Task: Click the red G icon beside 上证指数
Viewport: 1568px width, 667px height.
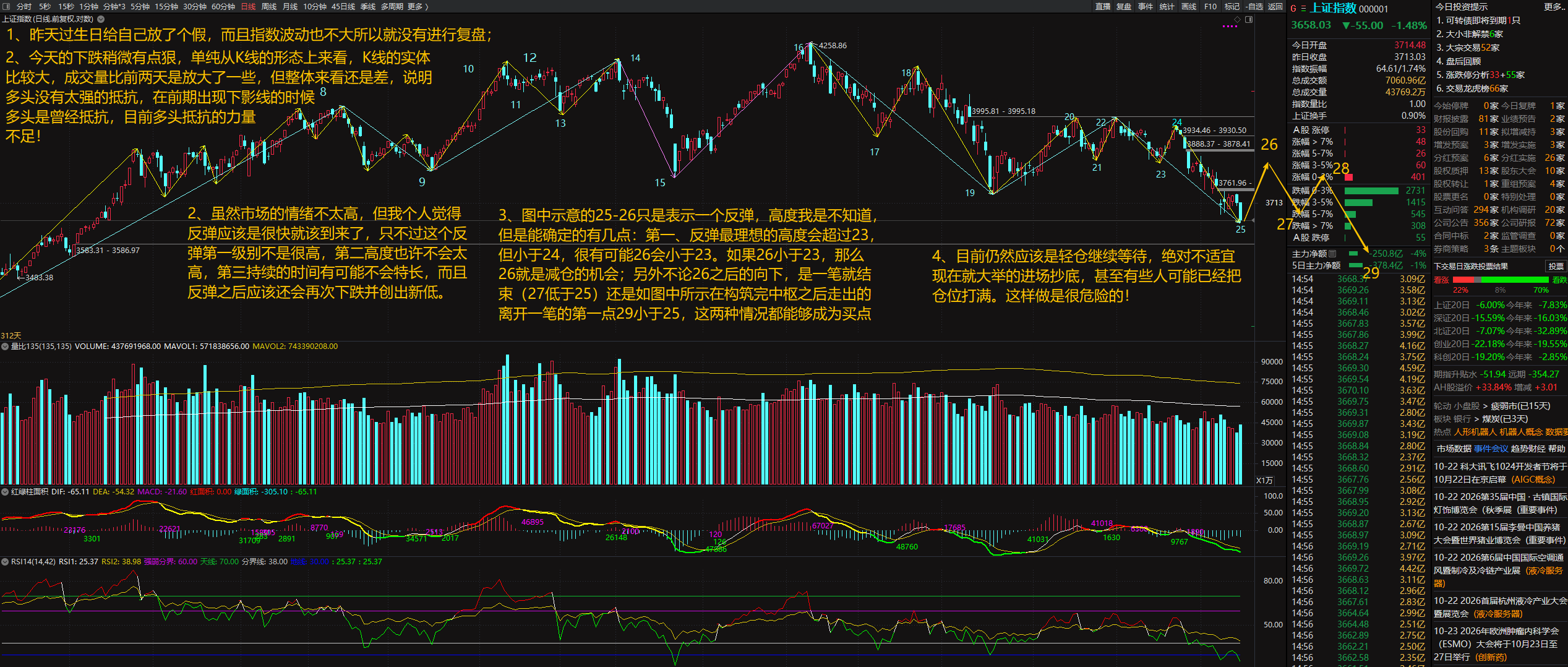Action: click(1293, 9)
